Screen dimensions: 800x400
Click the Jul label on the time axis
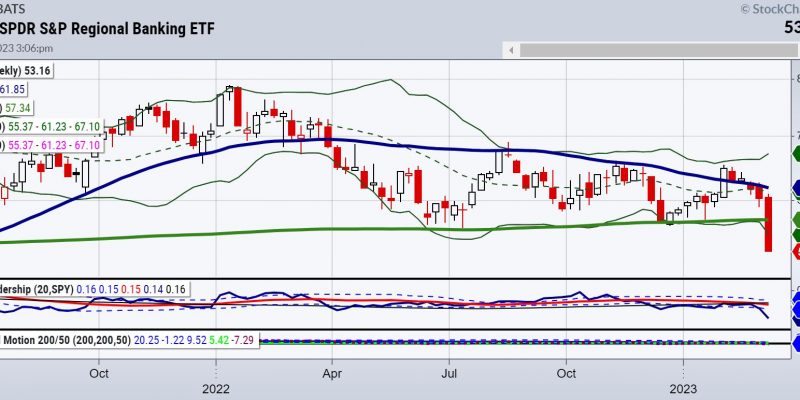click(449, 373)
